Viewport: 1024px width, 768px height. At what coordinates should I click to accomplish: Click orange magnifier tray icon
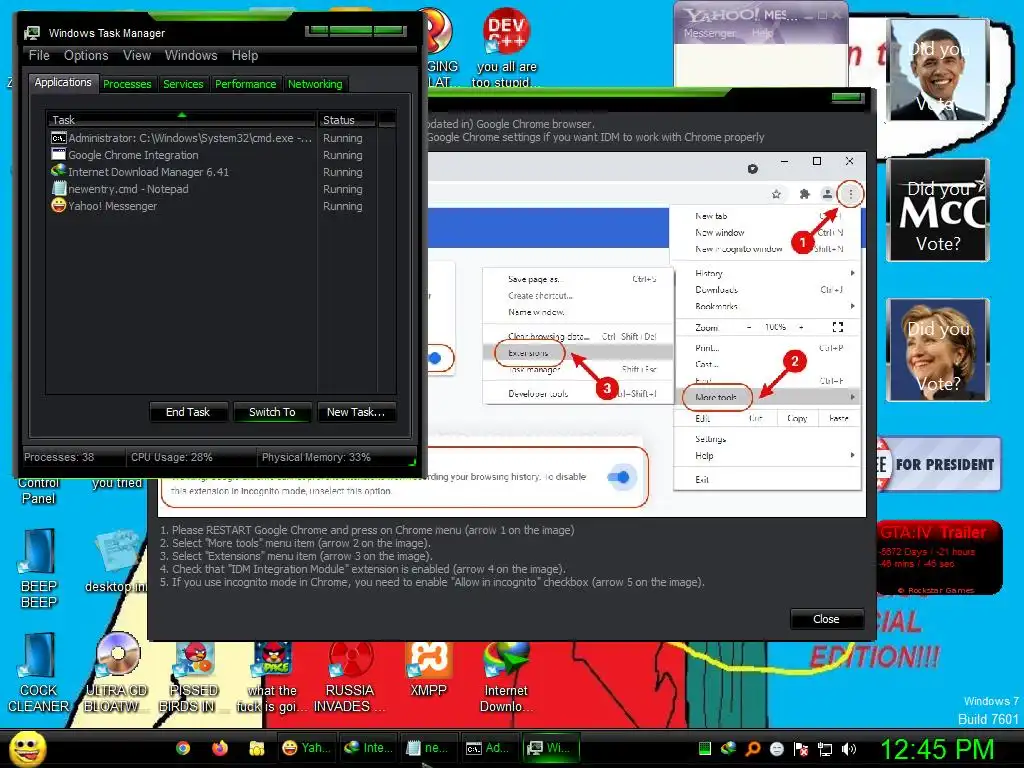(753, 749)
